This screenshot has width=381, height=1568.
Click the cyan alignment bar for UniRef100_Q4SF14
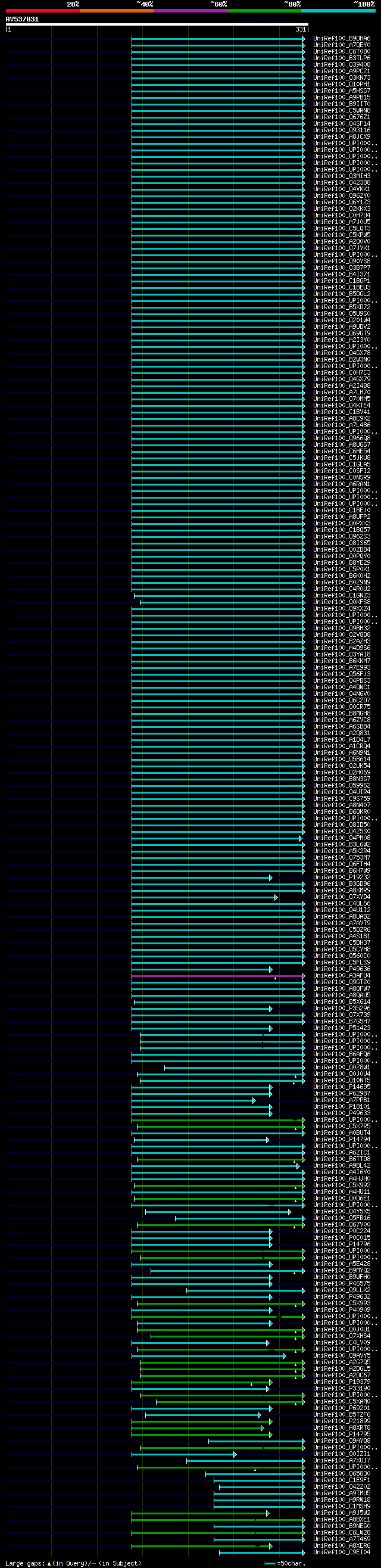pyautogui.click(x=218, y=123)
